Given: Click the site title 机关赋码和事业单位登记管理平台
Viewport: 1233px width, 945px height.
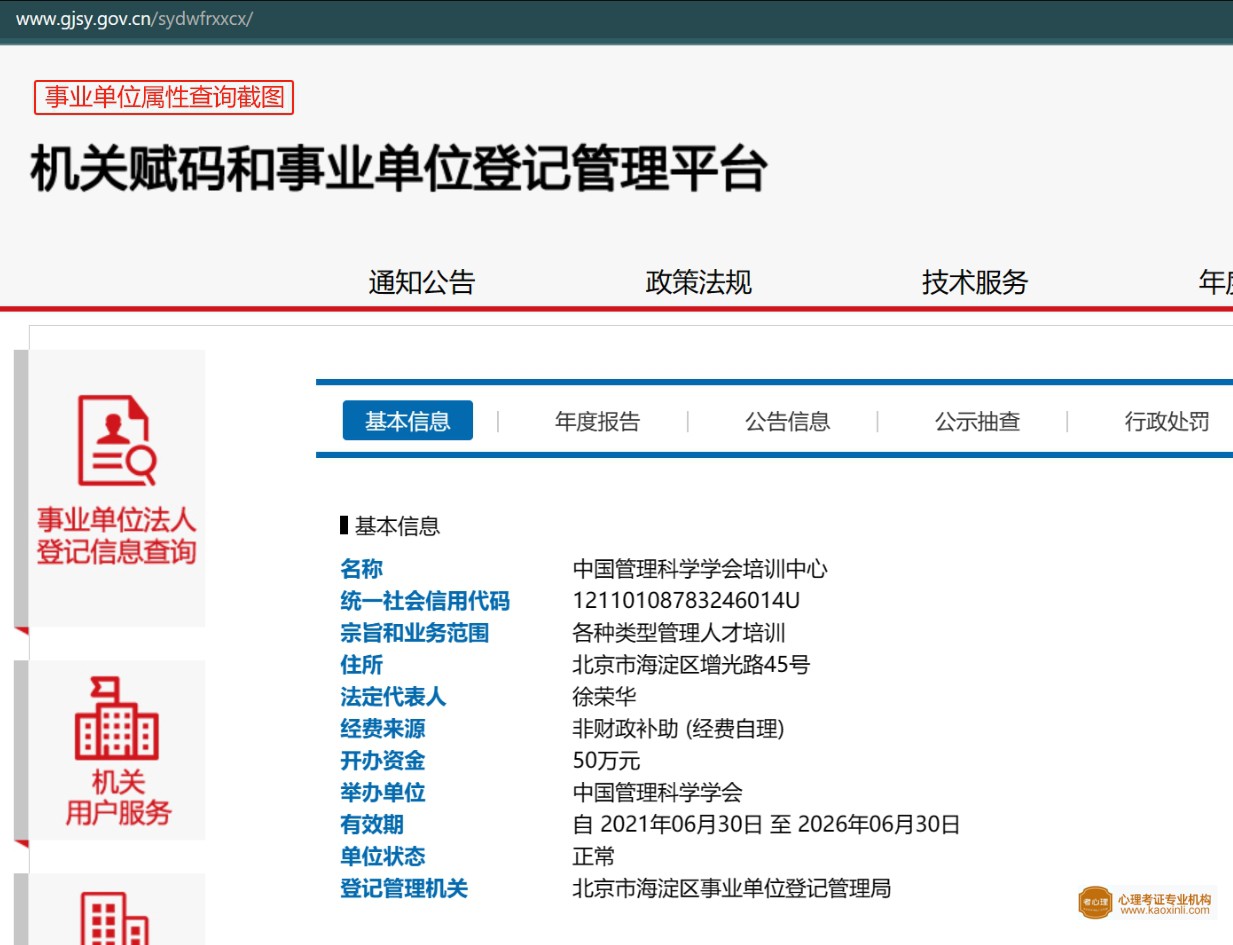Looking at the screenshot, I should point(398,169).
